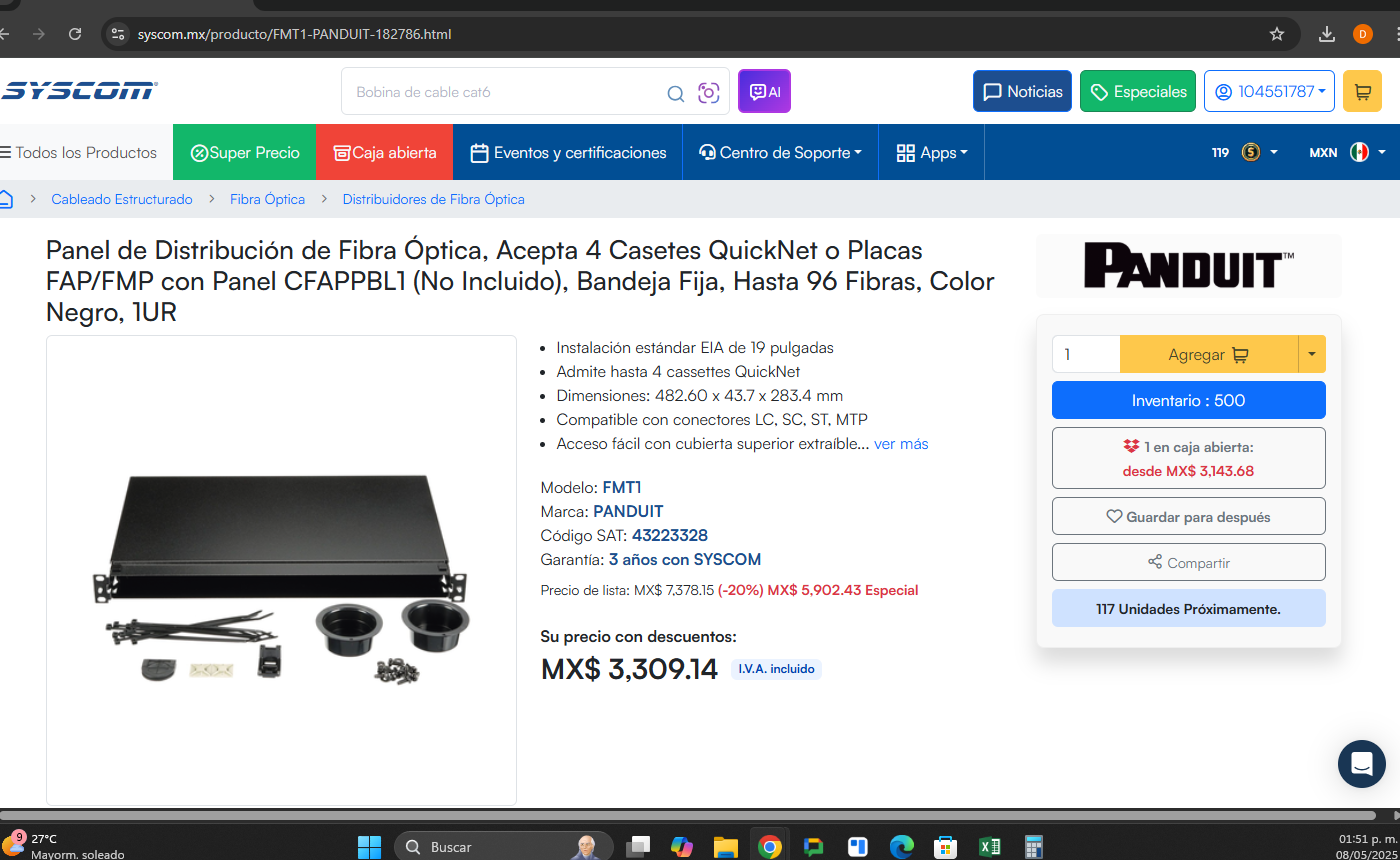Click Guardar para después

pyautogui.click(x=1188, y=516)
